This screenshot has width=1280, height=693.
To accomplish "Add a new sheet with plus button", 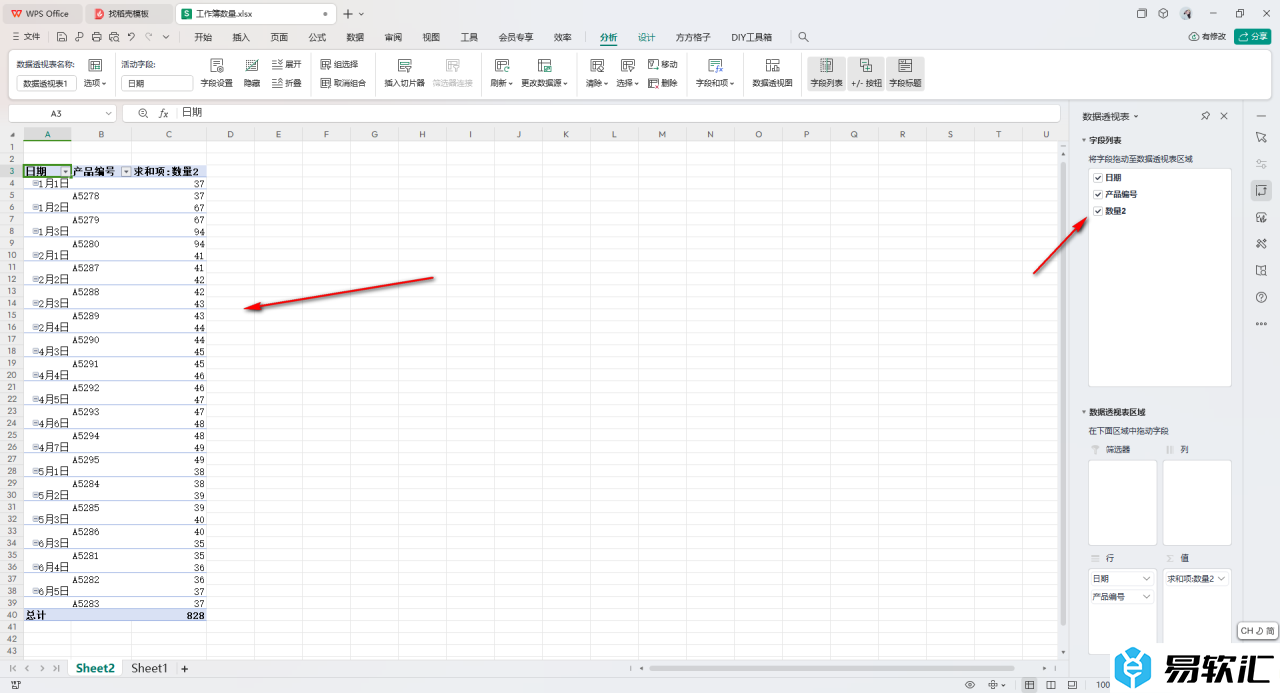I will click(184, 668).
